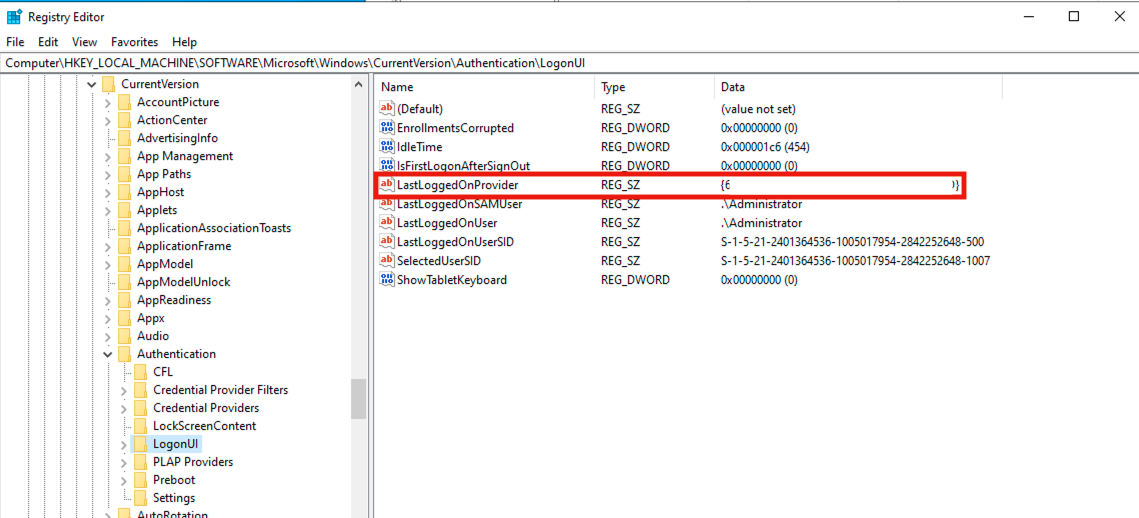Select the LockScreenContent key in tree
The image size is (1139, 518).
click(204, 426)
